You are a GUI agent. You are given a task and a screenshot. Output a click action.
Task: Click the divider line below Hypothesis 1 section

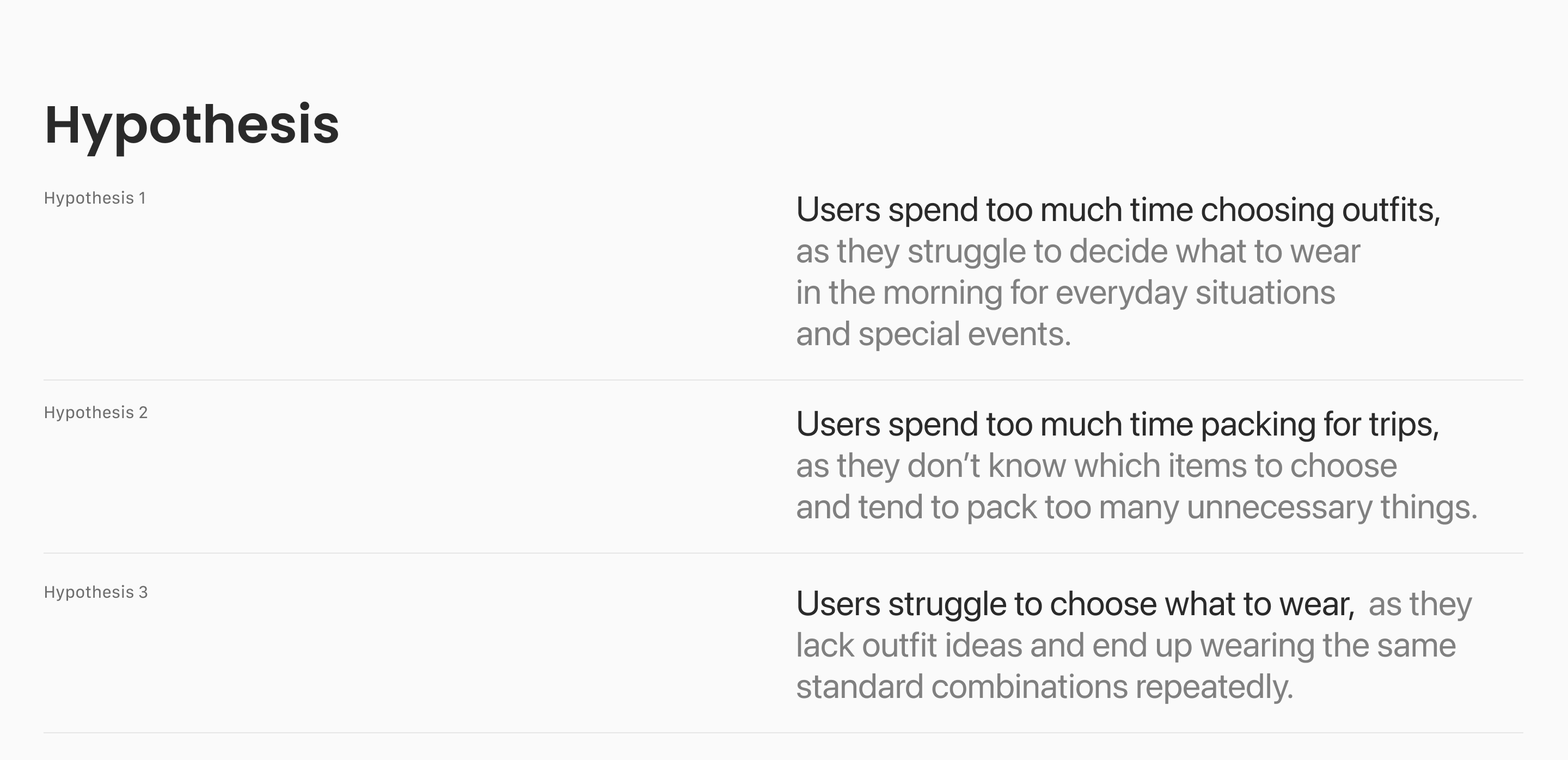click(x=783, y=381)
